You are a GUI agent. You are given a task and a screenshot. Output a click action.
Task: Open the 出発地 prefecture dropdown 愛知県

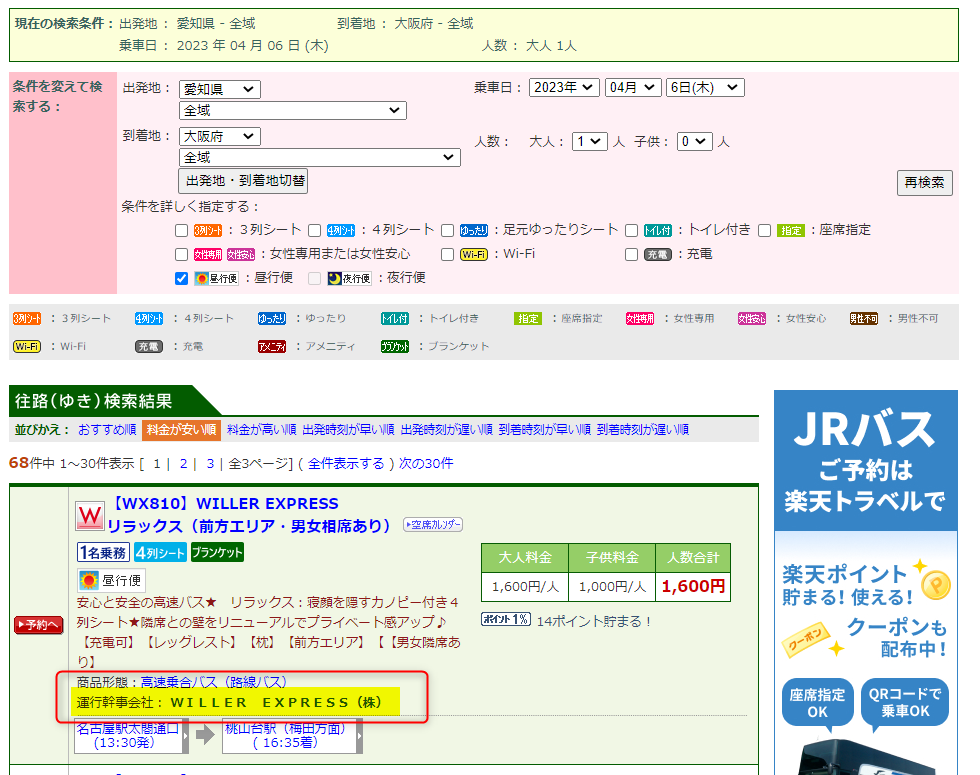coord(219,89)
